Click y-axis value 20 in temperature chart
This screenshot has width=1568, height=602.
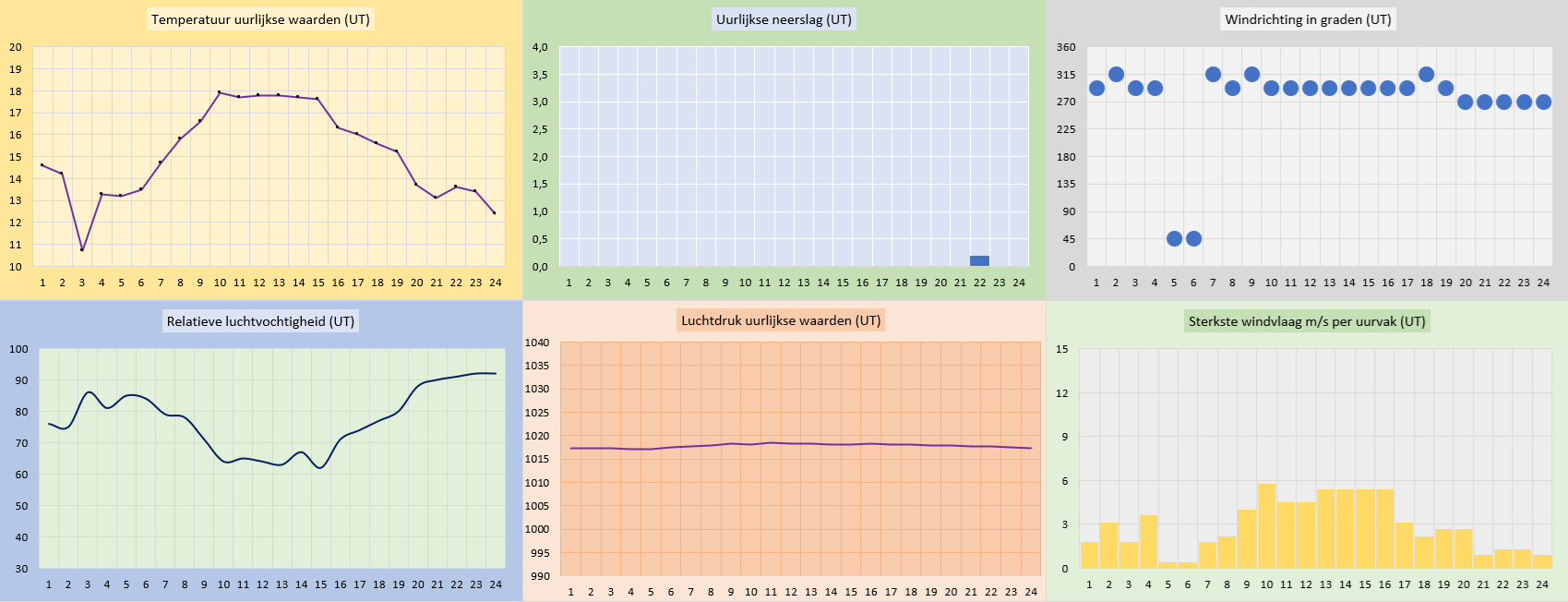click(16, 47)
